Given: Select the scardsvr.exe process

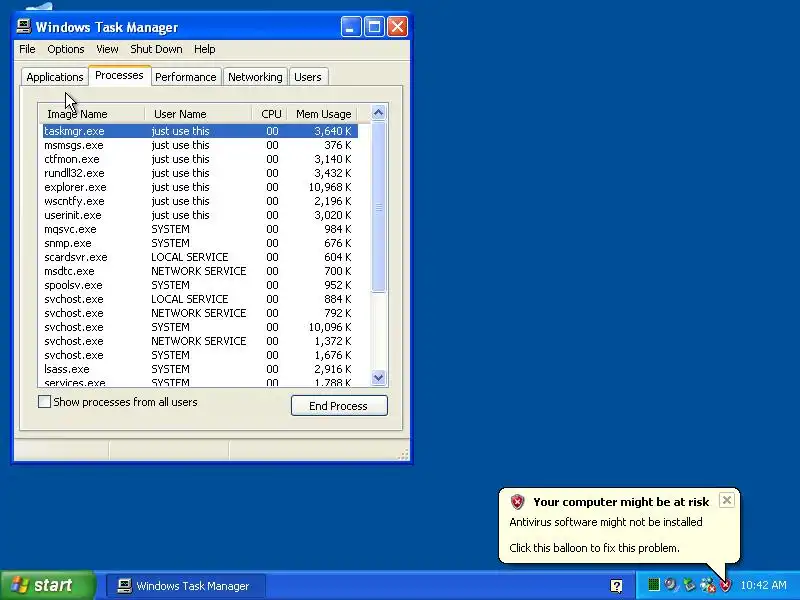Looking at the screenshot, I should [200, 257].
